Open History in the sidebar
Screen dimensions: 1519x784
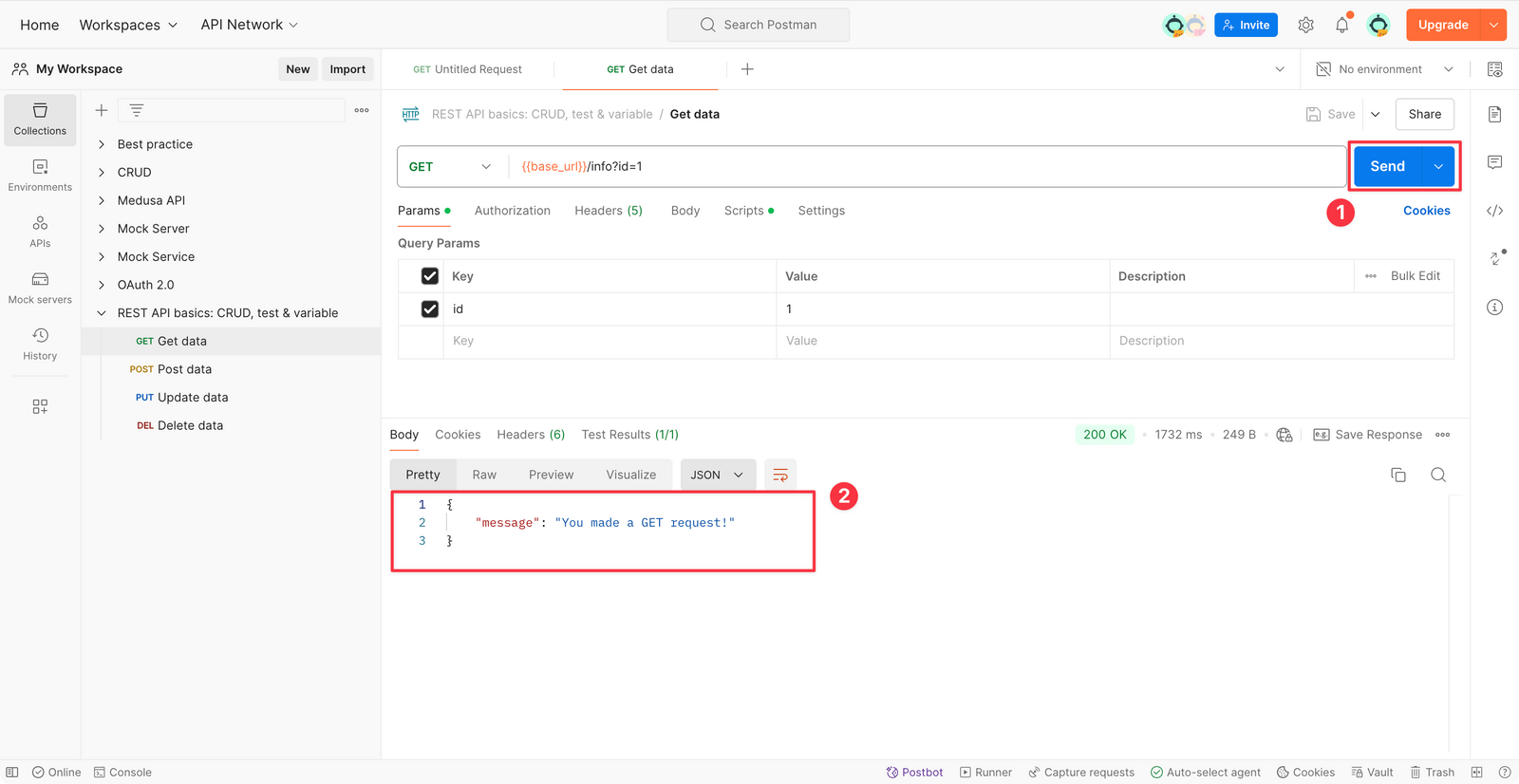click(40, 344)
